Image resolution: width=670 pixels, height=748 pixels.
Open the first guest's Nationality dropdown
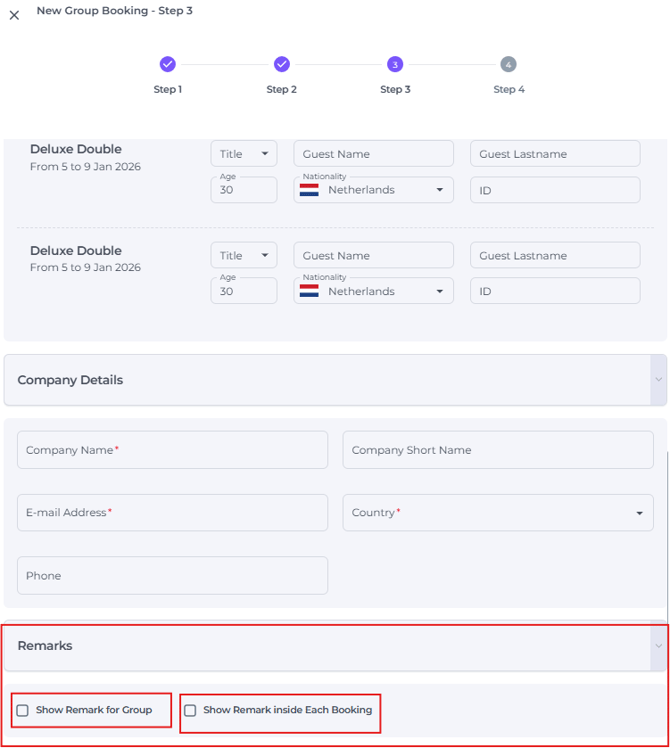tap(439, 190)
